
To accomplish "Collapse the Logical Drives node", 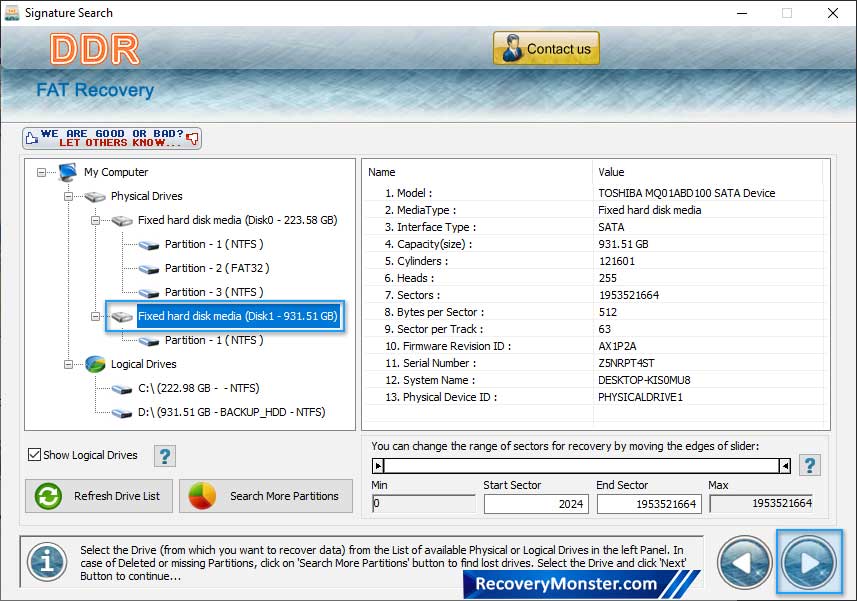I will click(x=68, y=364).
